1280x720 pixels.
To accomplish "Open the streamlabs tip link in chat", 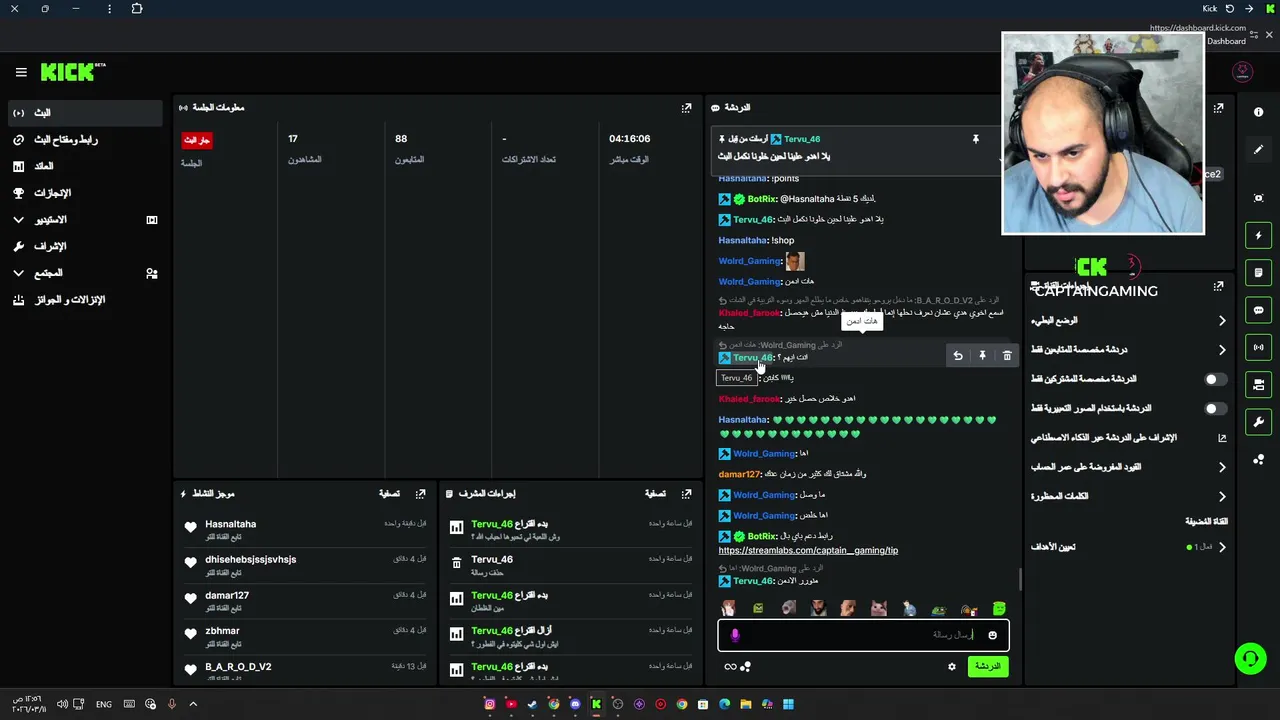I will click(x=808, y=551).
